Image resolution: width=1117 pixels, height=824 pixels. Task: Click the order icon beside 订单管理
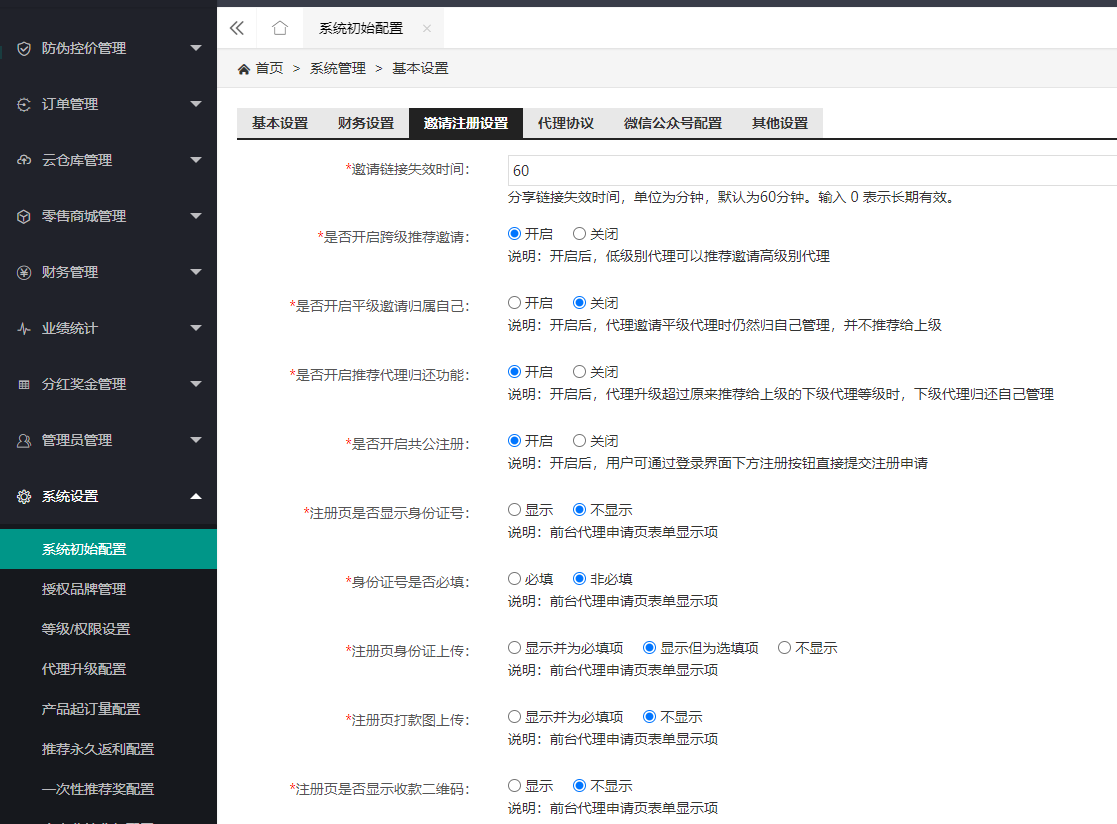[24, 105]
